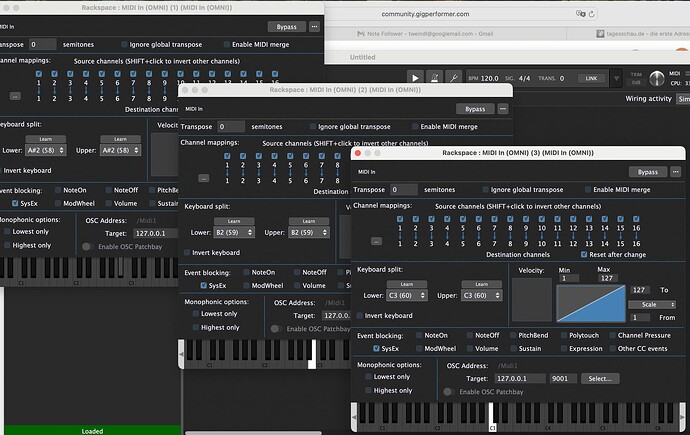Click Learn above Upper split in window (3)
Screen dimensions: 690x435
pos(481,284)
